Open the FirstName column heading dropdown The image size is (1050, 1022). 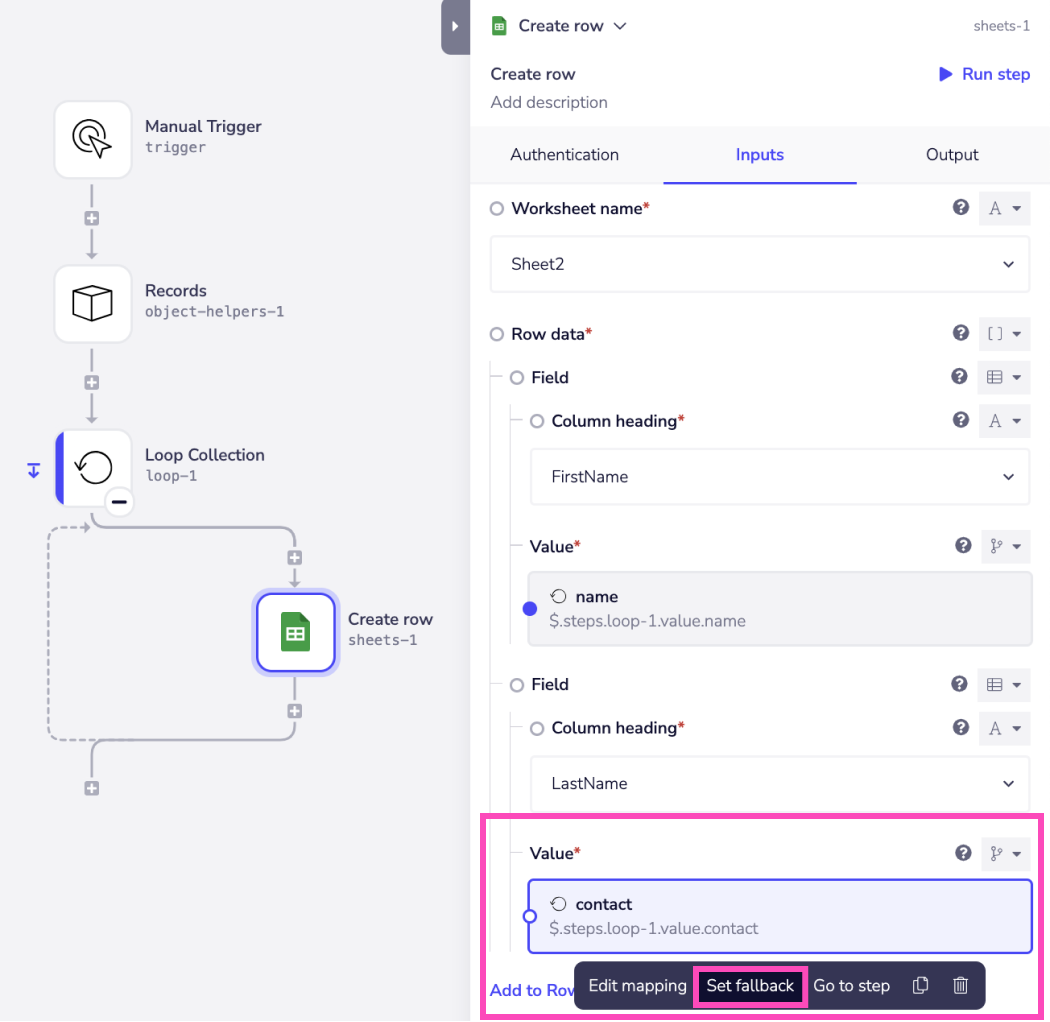(779, 477)
